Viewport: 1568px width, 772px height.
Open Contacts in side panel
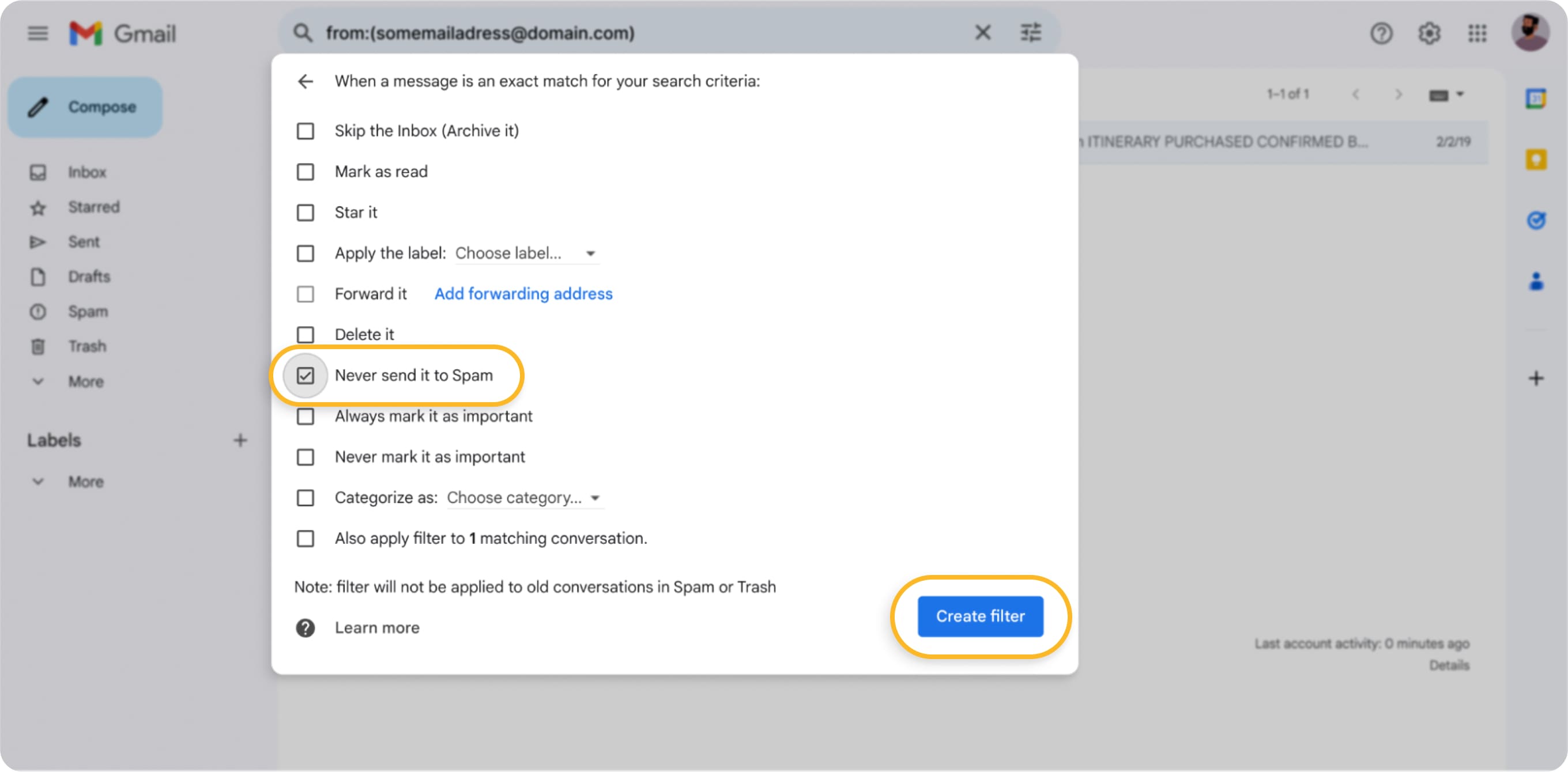(1536, 280)
